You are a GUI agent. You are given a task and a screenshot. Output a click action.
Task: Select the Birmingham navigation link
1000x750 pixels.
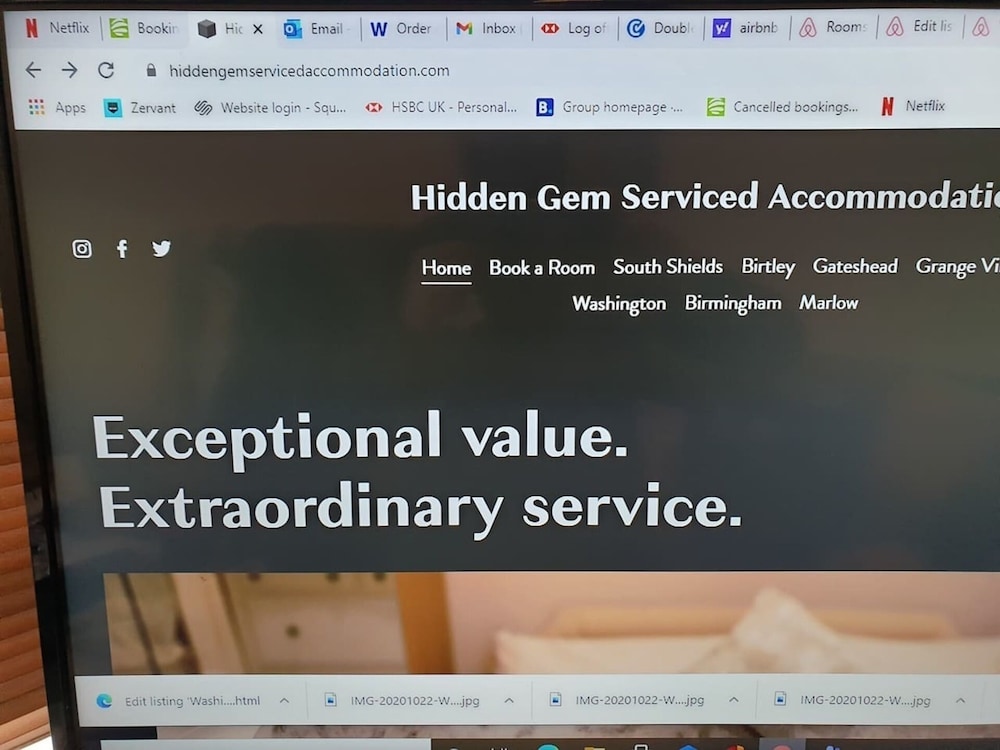(733, 304)
